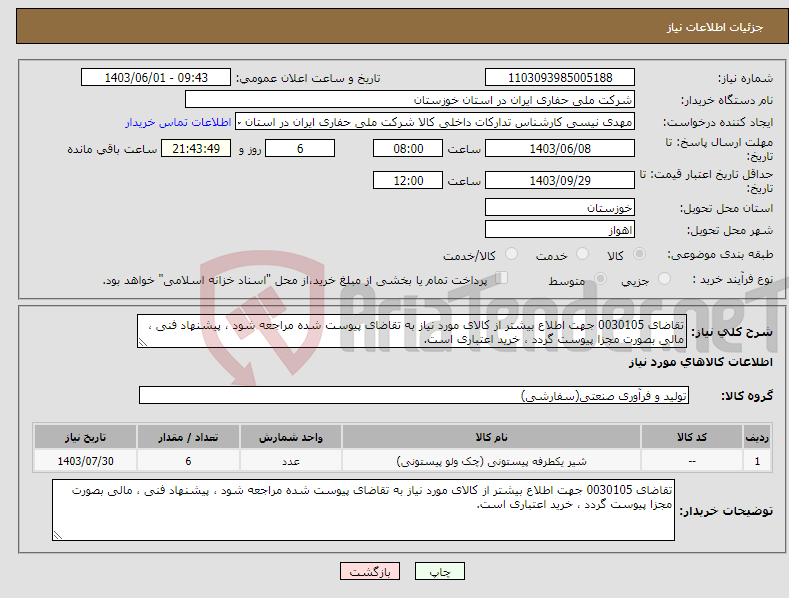Image resolution: width=789 pixels, height=598 pixels.
Task: Click the response deadline date 1403/06/08
Action: coord(560,148)
